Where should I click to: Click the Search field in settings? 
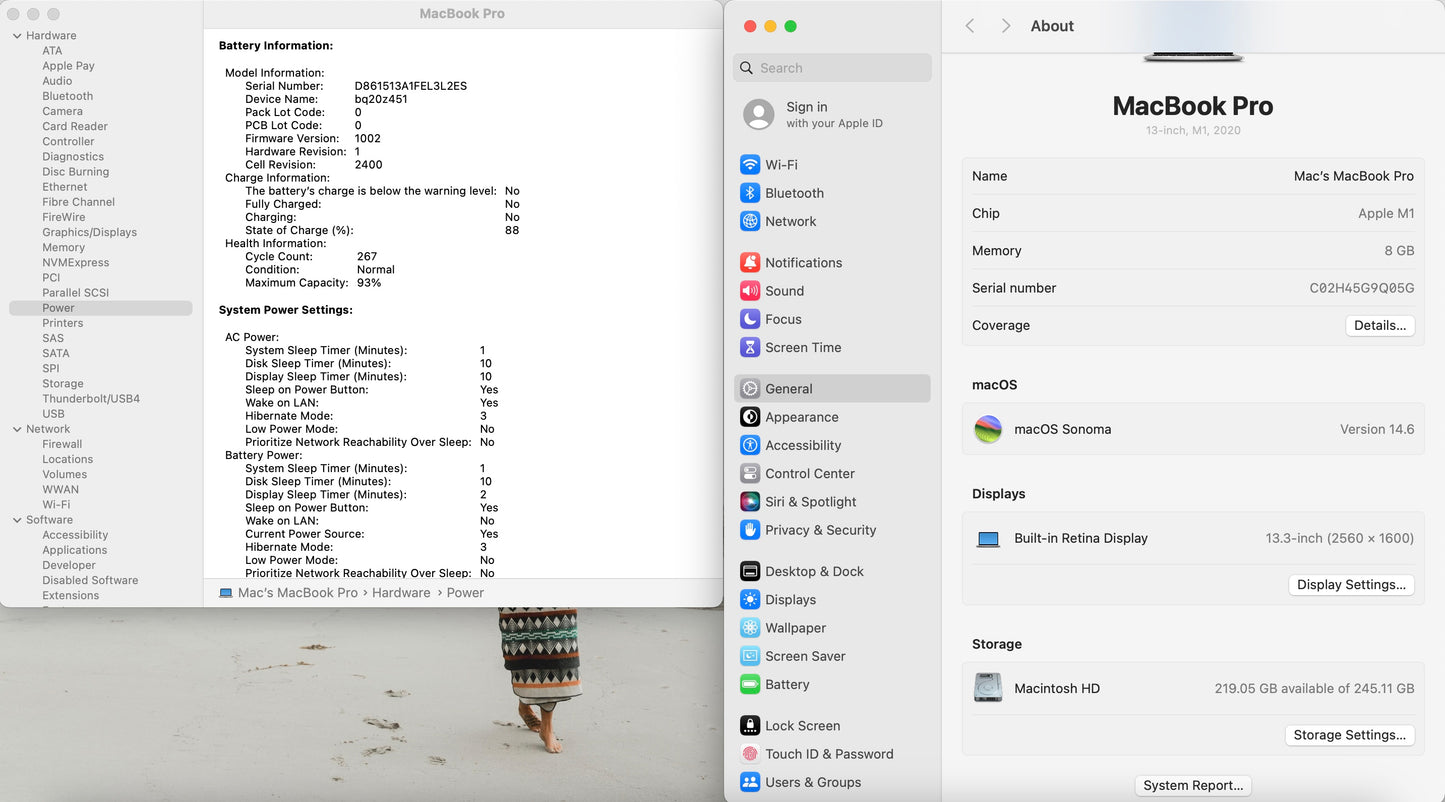(x=831, y=67)
